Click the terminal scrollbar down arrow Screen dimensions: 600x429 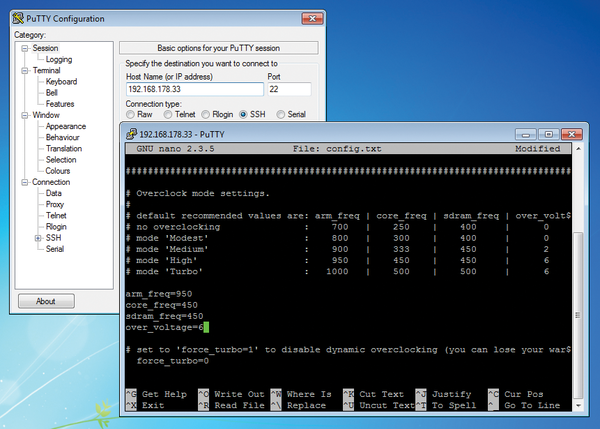click(x=578, y=405)
